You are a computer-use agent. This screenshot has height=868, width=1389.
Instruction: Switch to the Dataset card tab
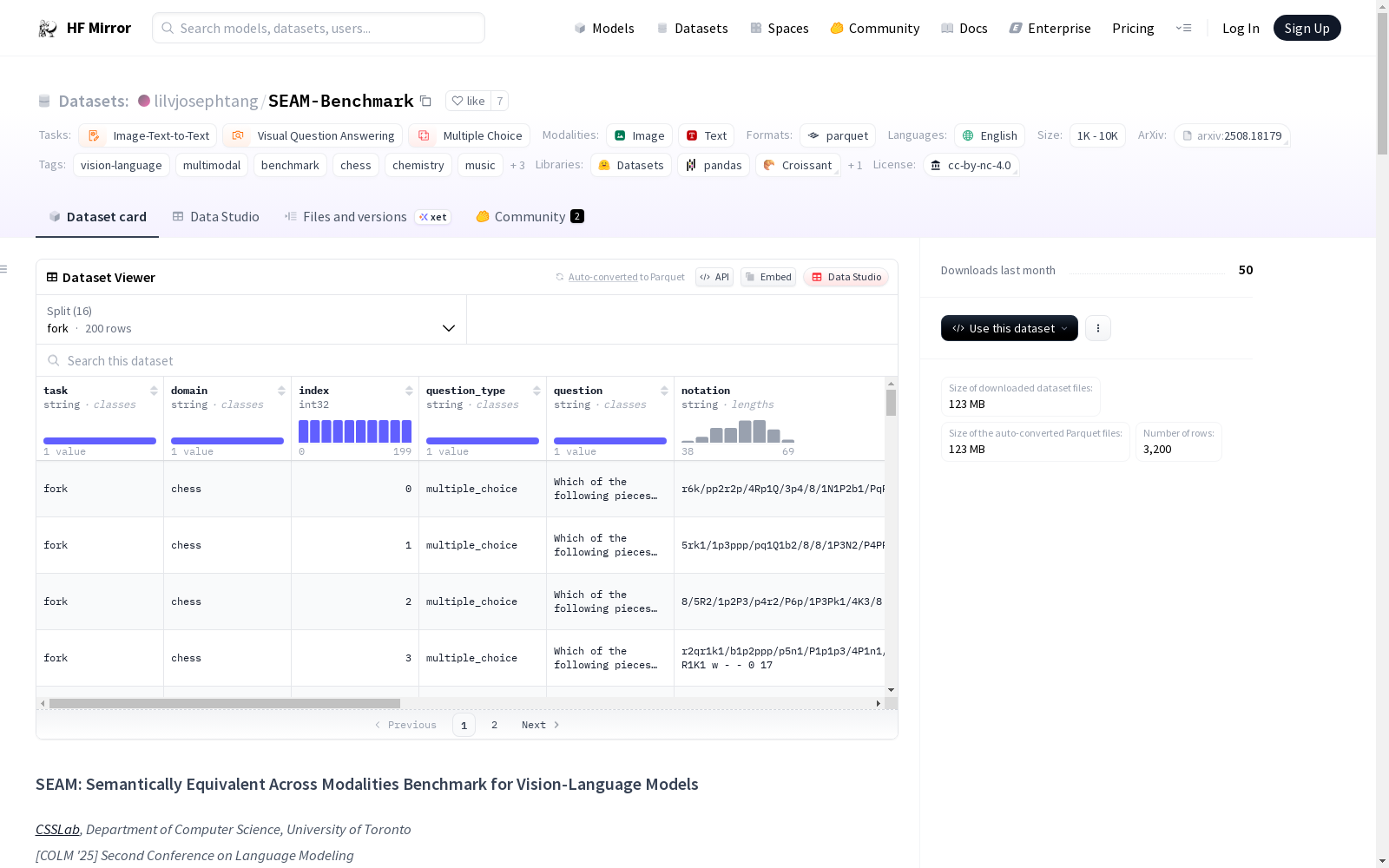pos(97,217)
